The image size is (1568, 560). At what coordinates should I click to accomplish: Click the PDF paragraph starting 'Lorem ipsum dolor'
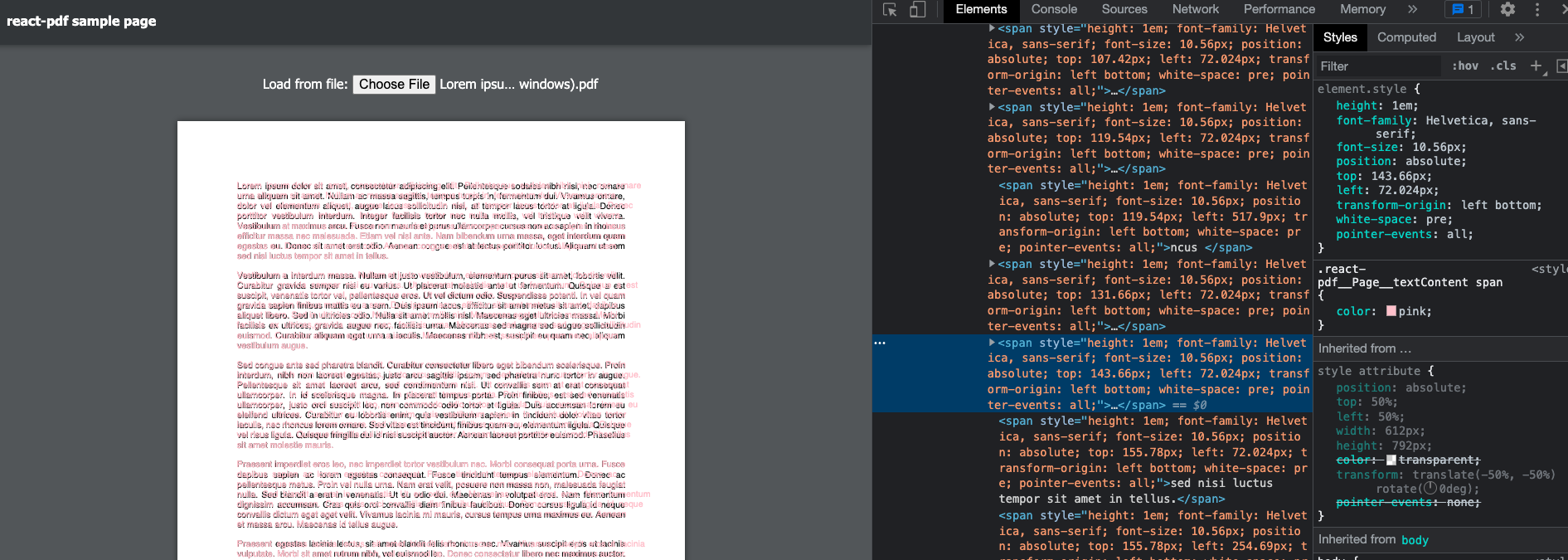[431, 221]
